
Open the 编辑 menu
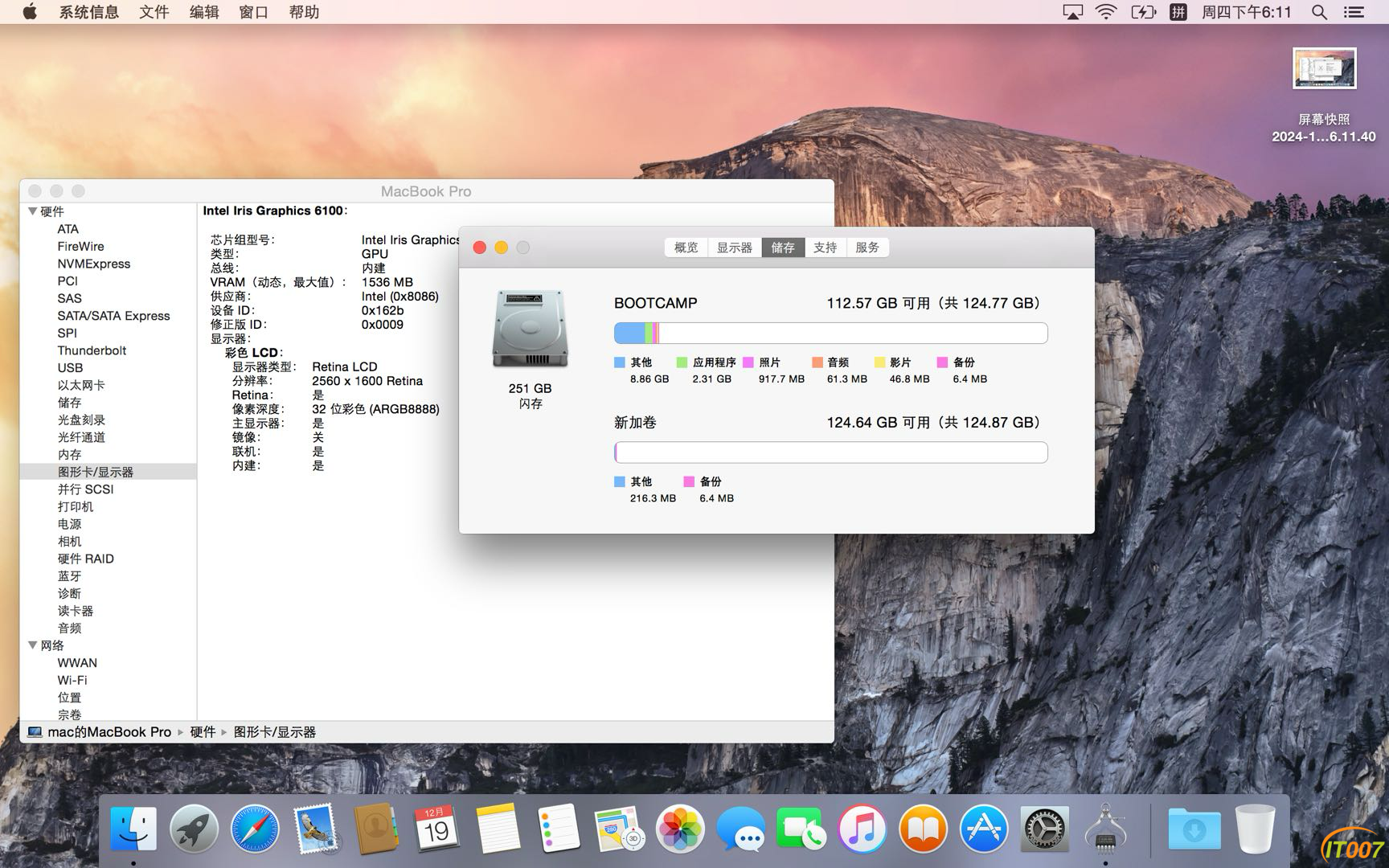[204, 12]
